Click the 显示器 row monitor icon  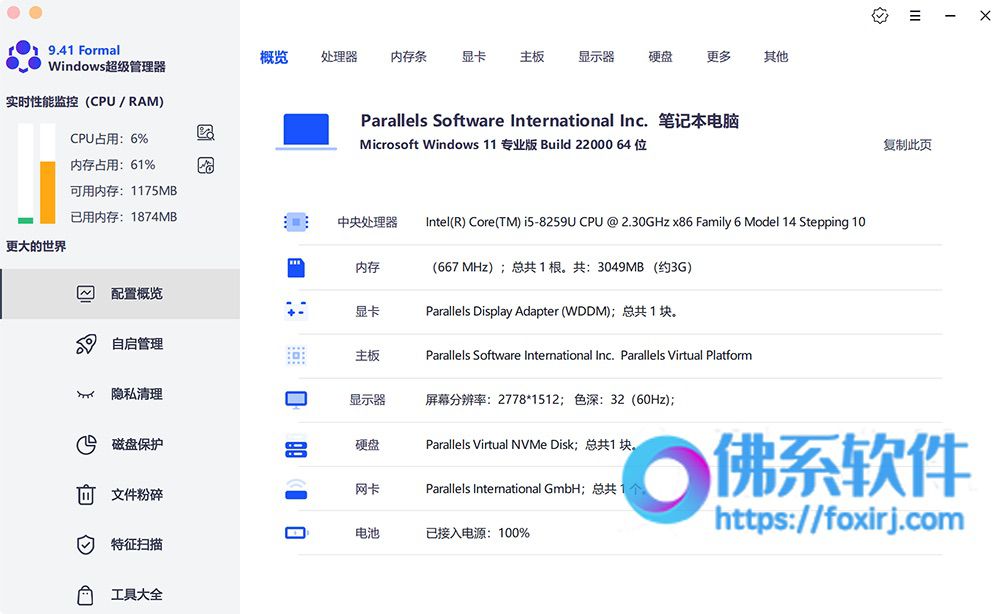point(296,400)
